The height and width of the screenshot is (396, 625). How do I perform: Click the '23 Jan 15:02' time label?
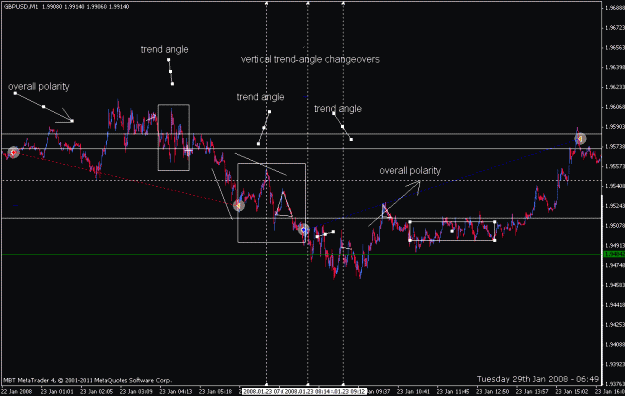572,392
